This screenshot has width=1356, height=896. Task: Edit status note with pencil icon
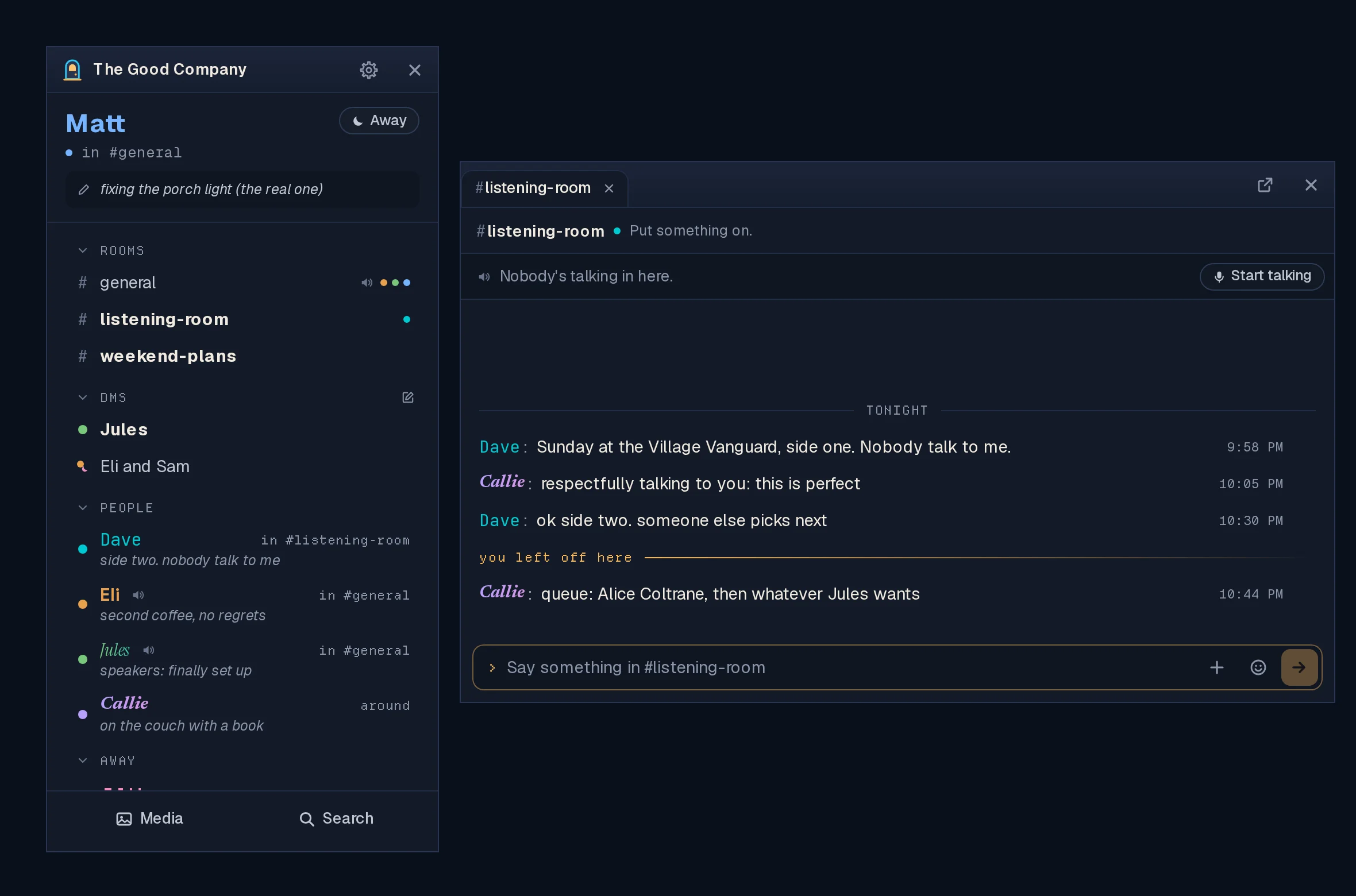coord(84,190)
